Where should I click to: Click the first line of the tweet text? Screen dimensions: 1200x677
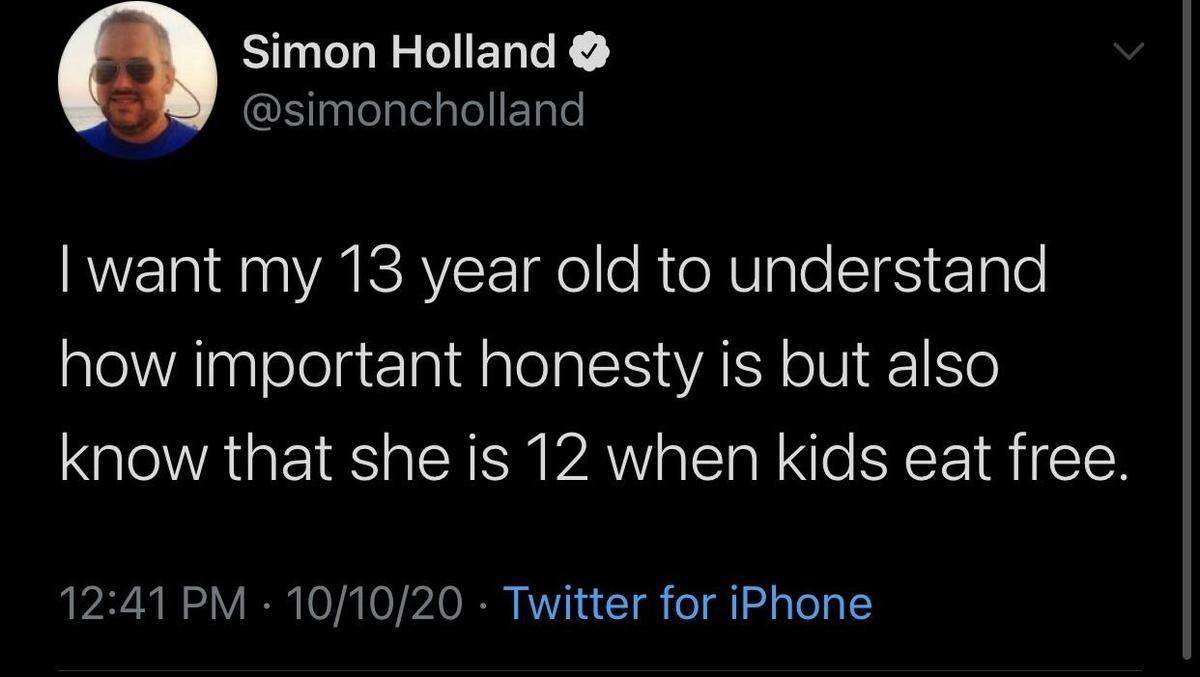[x=553, y=272]
